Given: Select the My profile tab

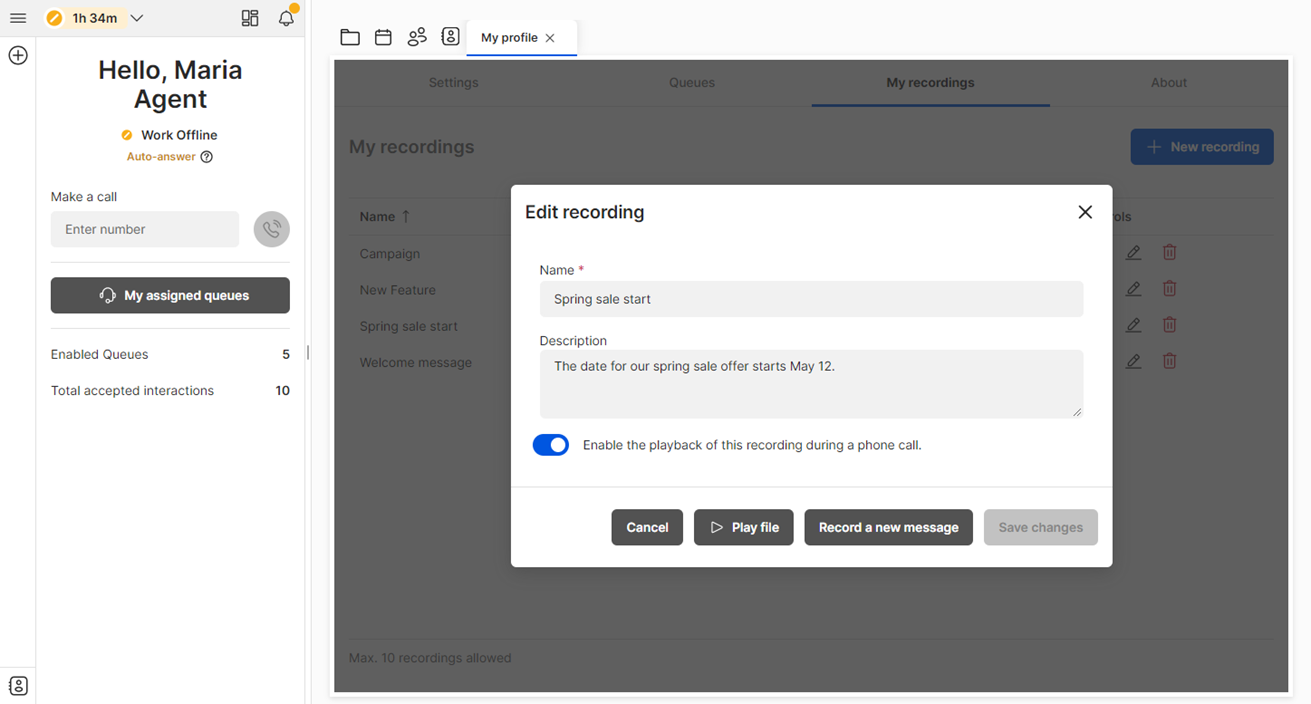Looking at the screenshot, I should pos(509,37).
